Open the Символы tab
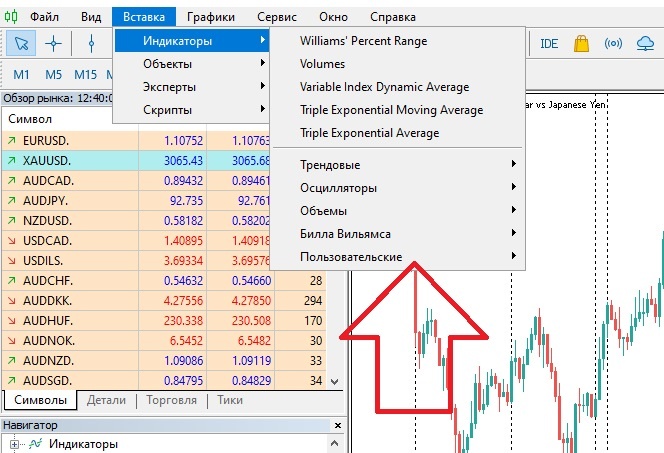The width and height of the screenshot is (664, 453). [x=40, y=400]
